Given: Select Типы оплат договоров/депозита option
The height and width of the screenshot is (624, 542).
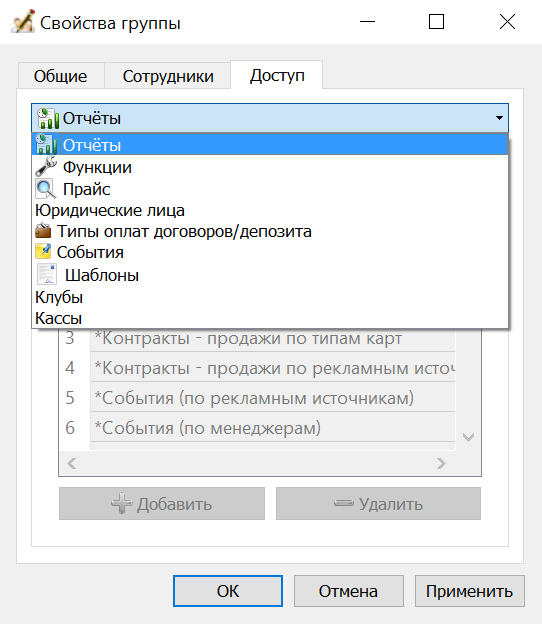Looking at the screenshot, I should pyautogui.click(x=270, y=231).
